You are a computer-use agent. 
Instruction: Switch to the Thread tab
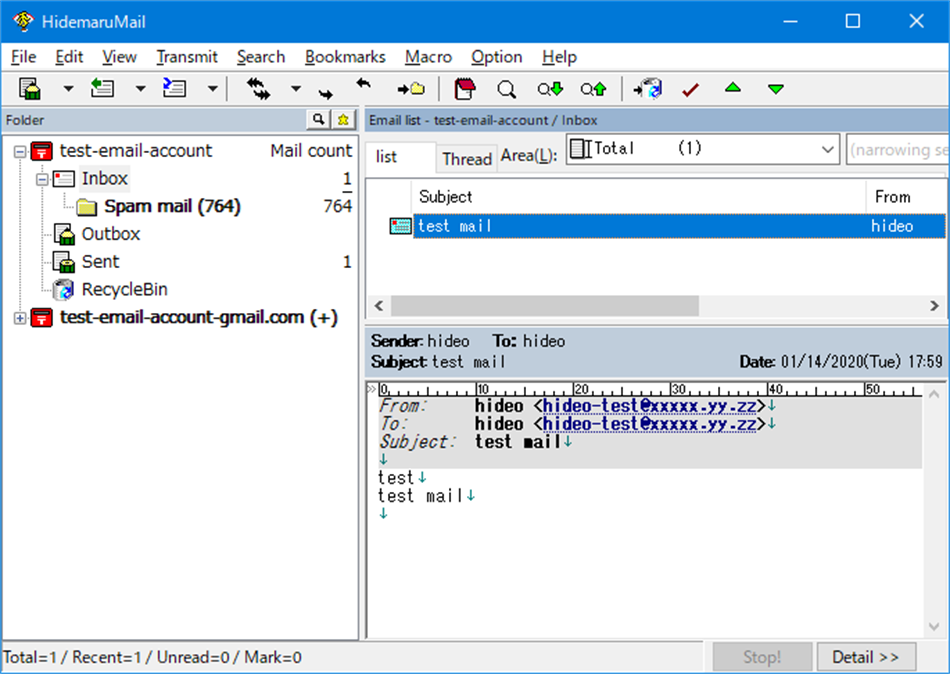point(467,159)
